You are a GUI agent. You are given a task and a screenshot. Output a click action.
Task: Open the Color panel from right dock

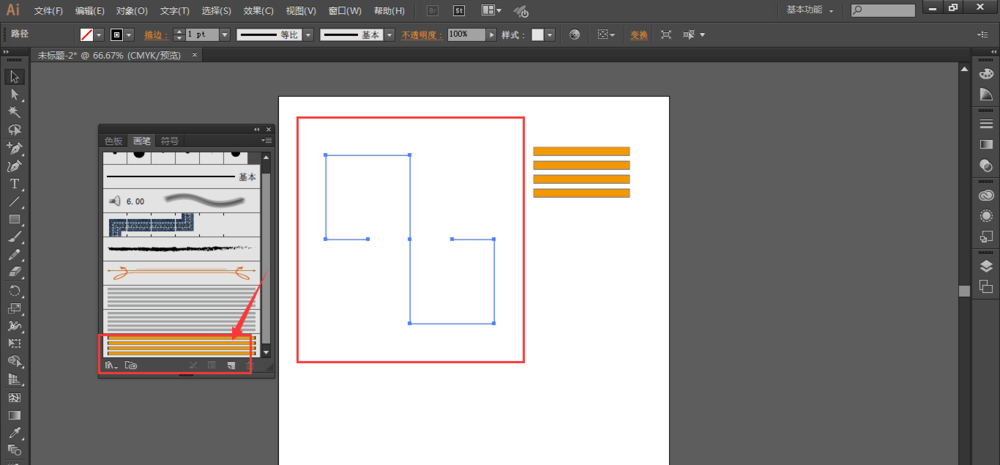coord(986,72)
